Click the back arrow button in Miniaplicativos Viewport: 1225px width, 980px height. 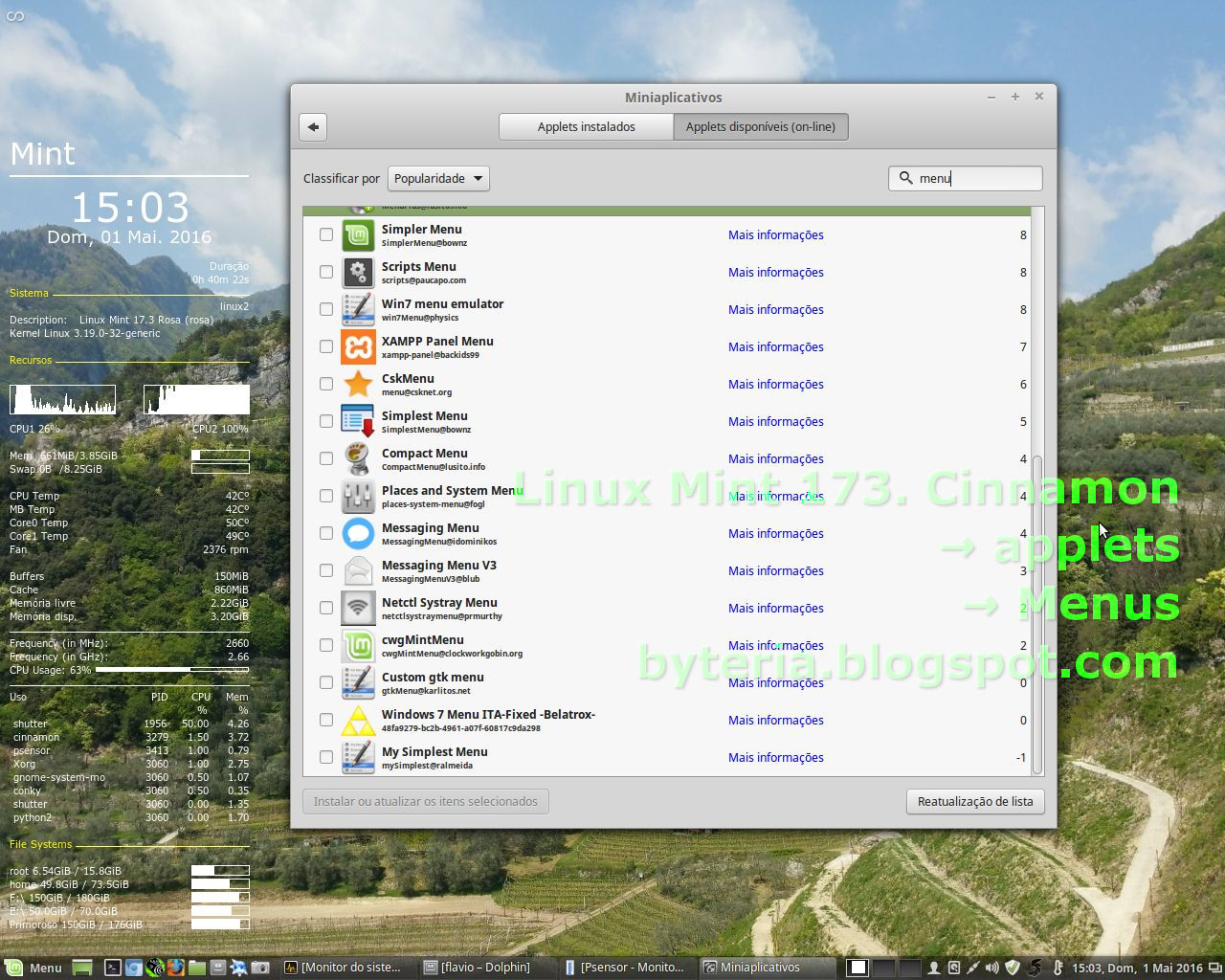pos(313,126)
